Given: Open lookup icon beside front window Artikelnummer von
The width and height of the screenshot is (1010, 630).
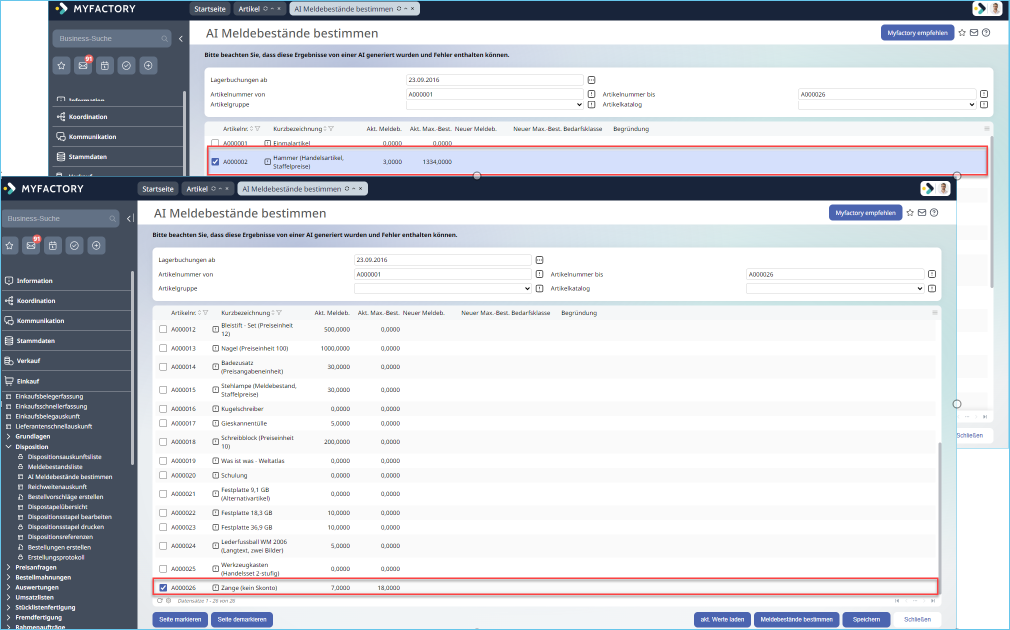Looking at the screenshot, I should coord(540,274).
